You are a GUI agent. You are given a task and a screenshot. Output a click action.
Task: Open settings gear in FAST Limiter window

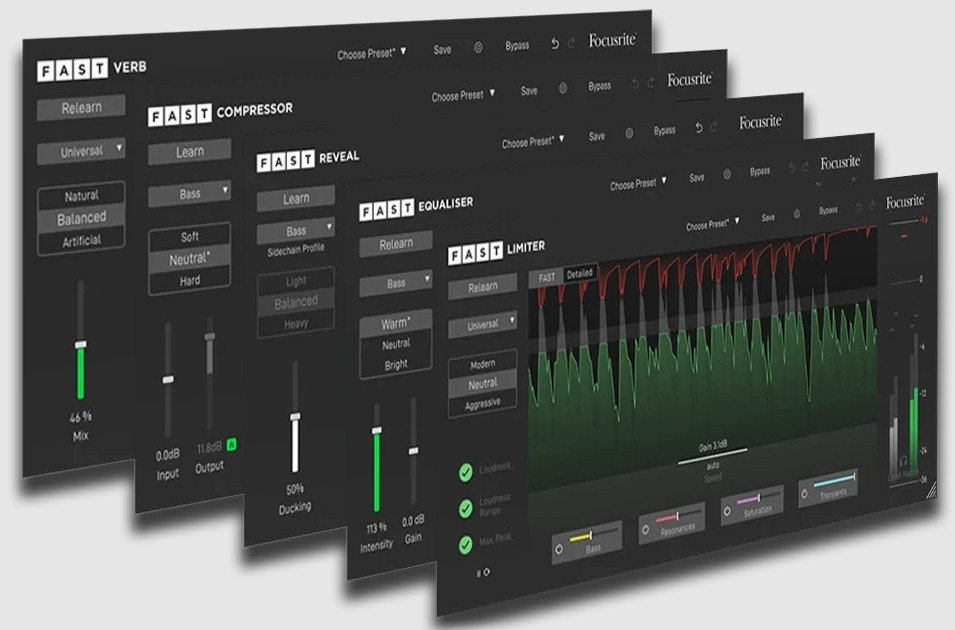coord(797,214)
